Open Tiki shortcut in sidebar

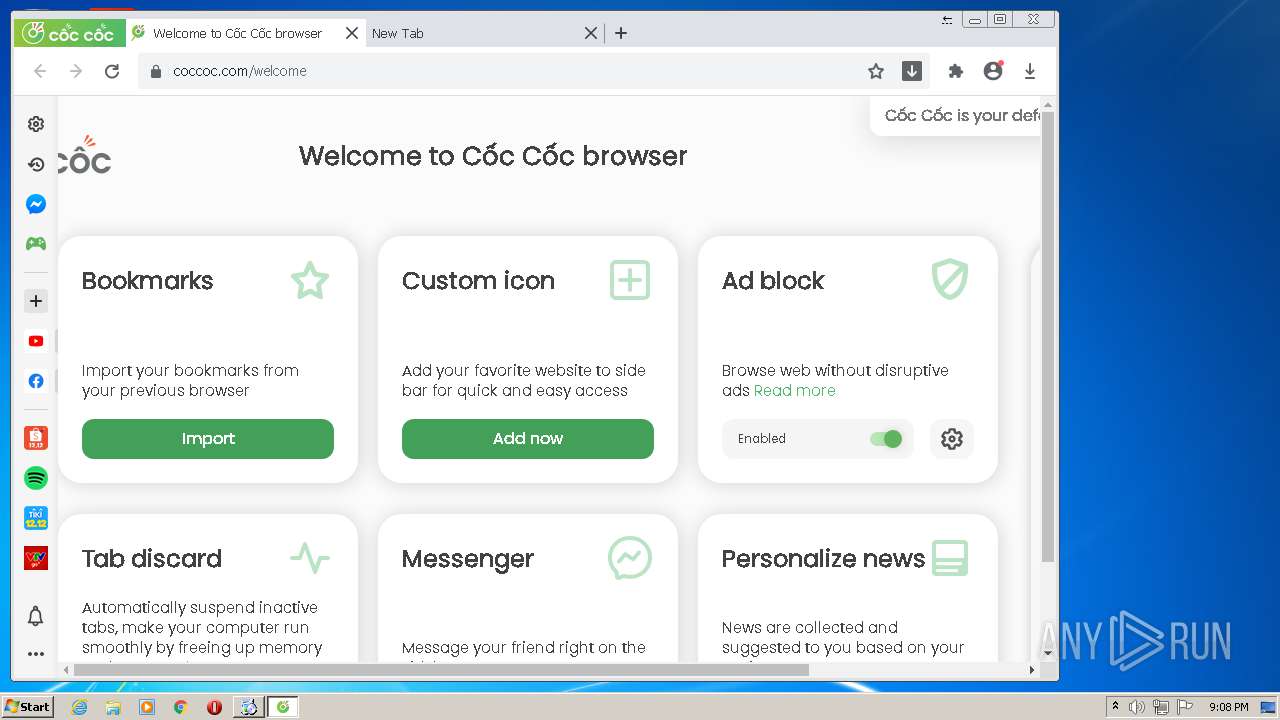pyautogui.click(x=36, y=518)
